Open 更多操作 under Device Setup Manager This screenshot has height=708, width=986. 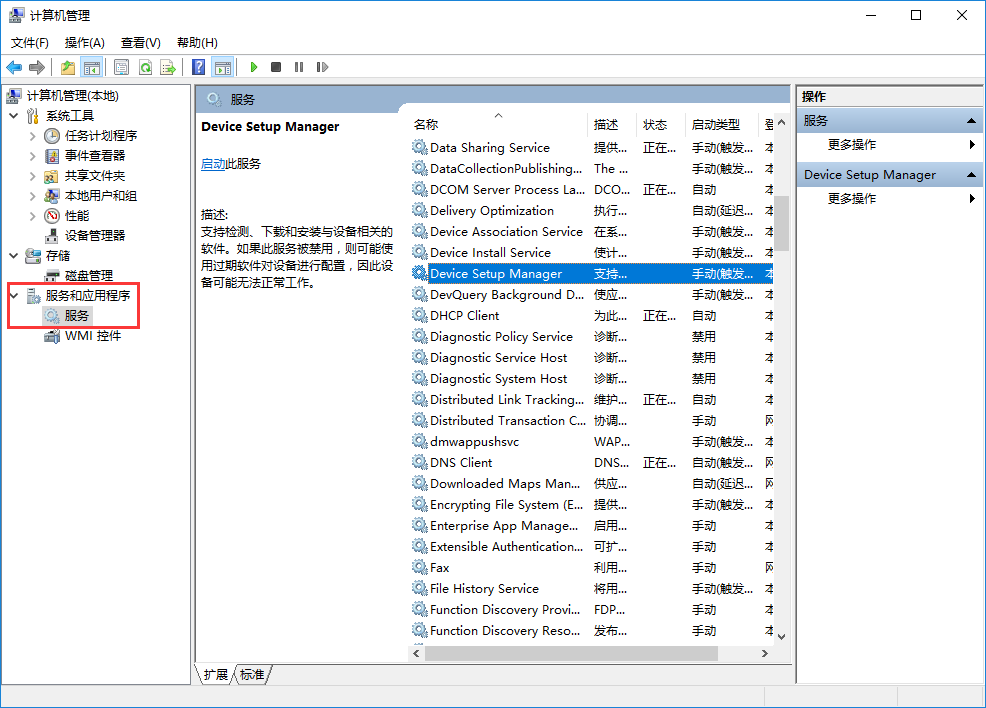click(x=852, y=199)
